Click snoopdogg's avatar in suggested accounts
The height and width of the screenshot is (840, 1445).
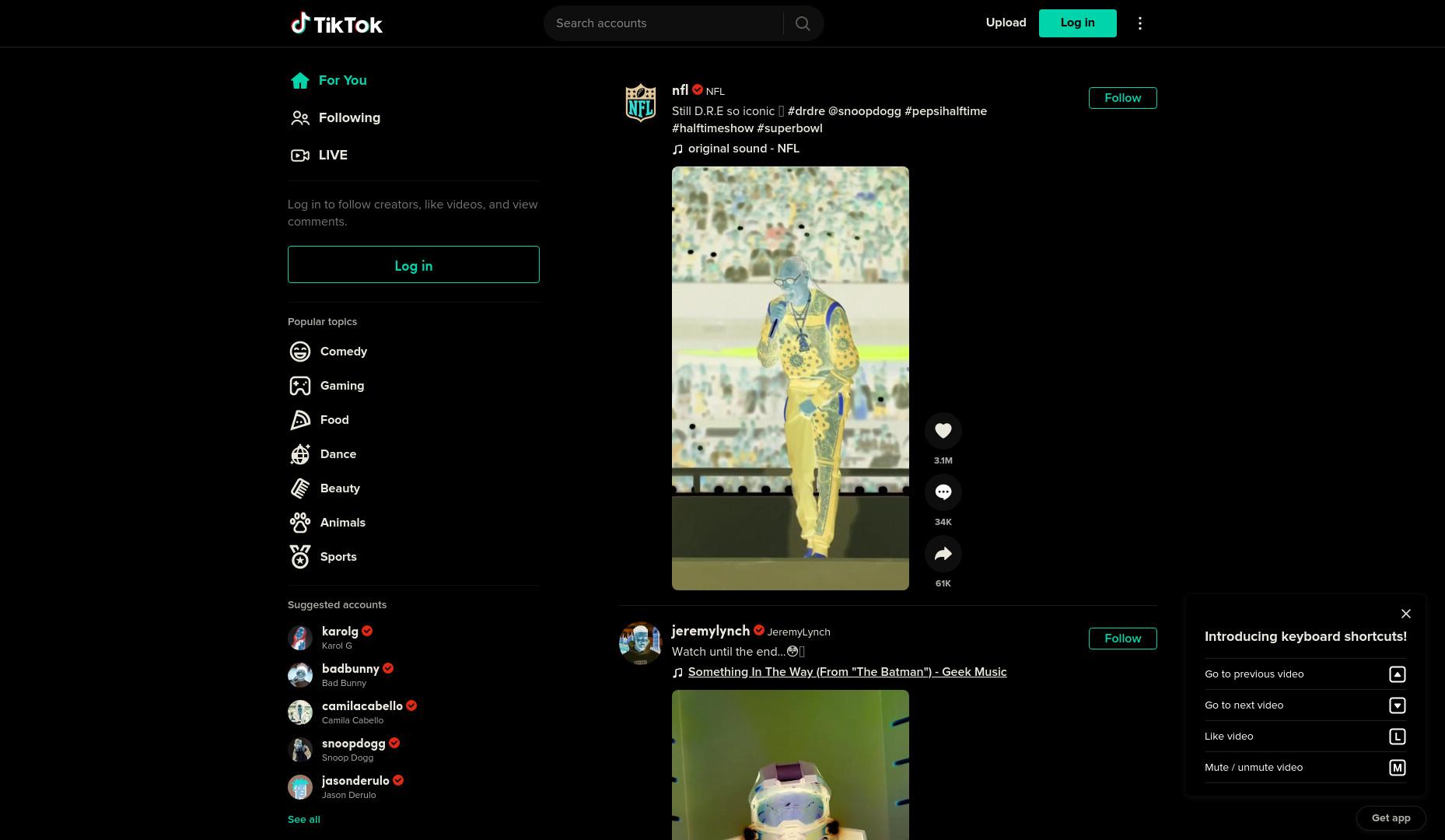click(300, 750)
